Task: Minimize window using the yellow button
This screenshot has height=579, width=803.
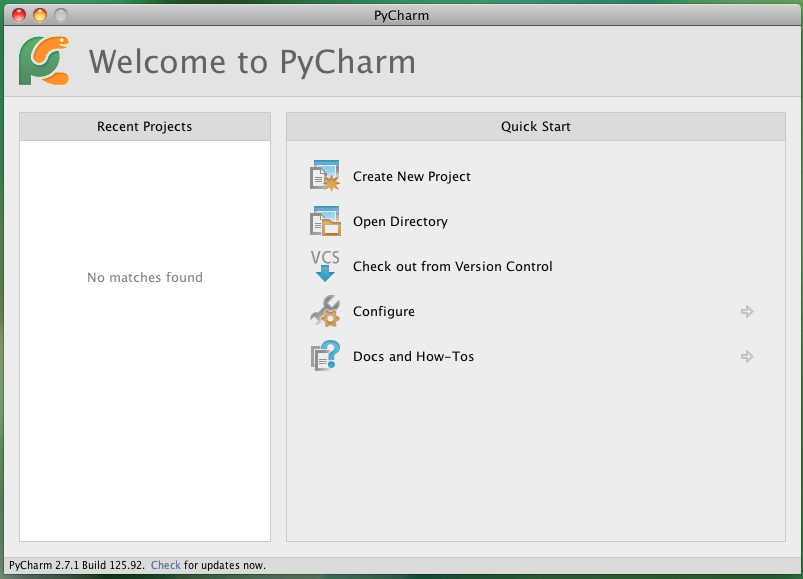Action: [x=40, y=15]
